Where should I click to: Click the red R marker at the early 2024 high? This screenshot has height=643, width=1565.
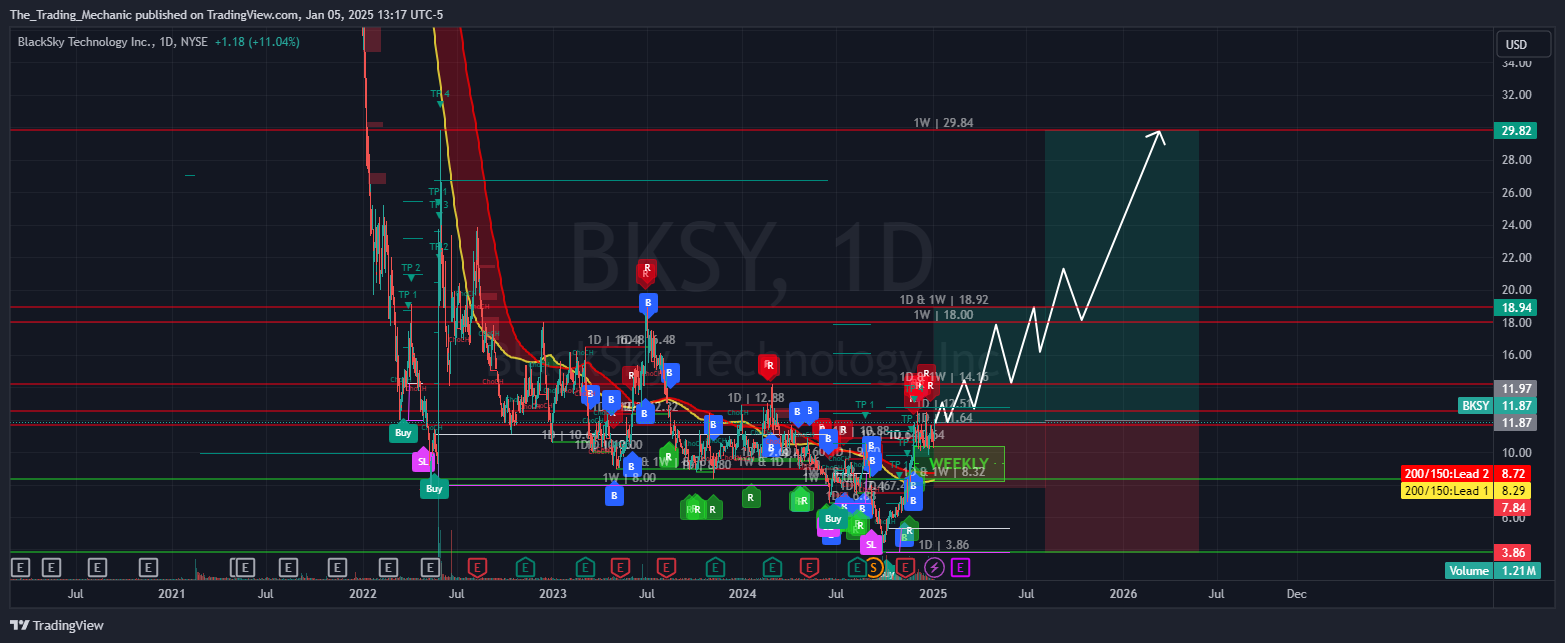(x=768, y=365)
